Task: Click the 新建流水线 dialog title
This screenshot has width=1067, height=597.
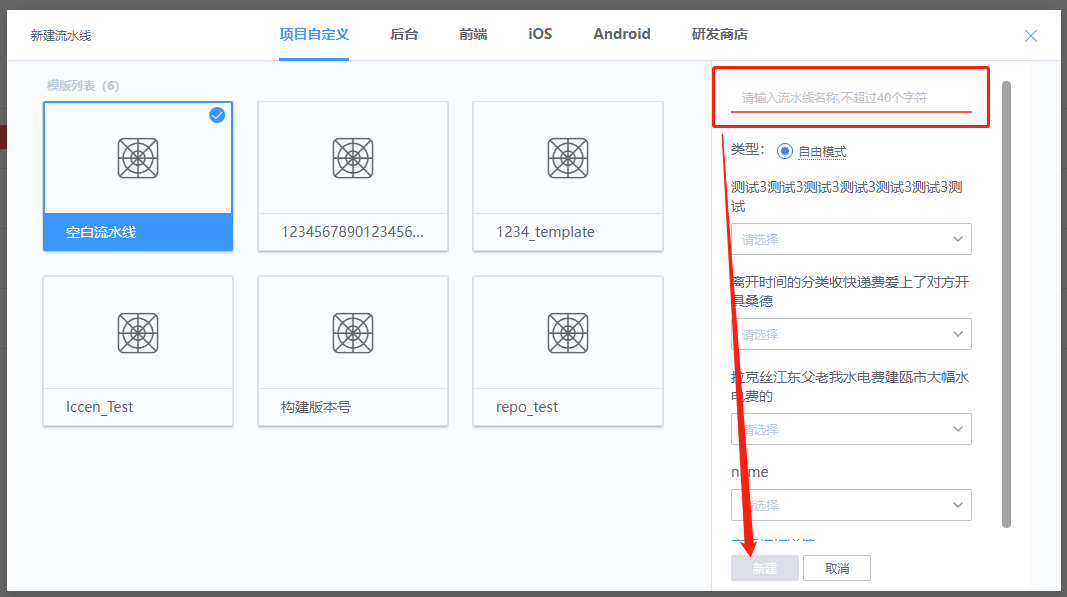Action: (x=61, y=35)
